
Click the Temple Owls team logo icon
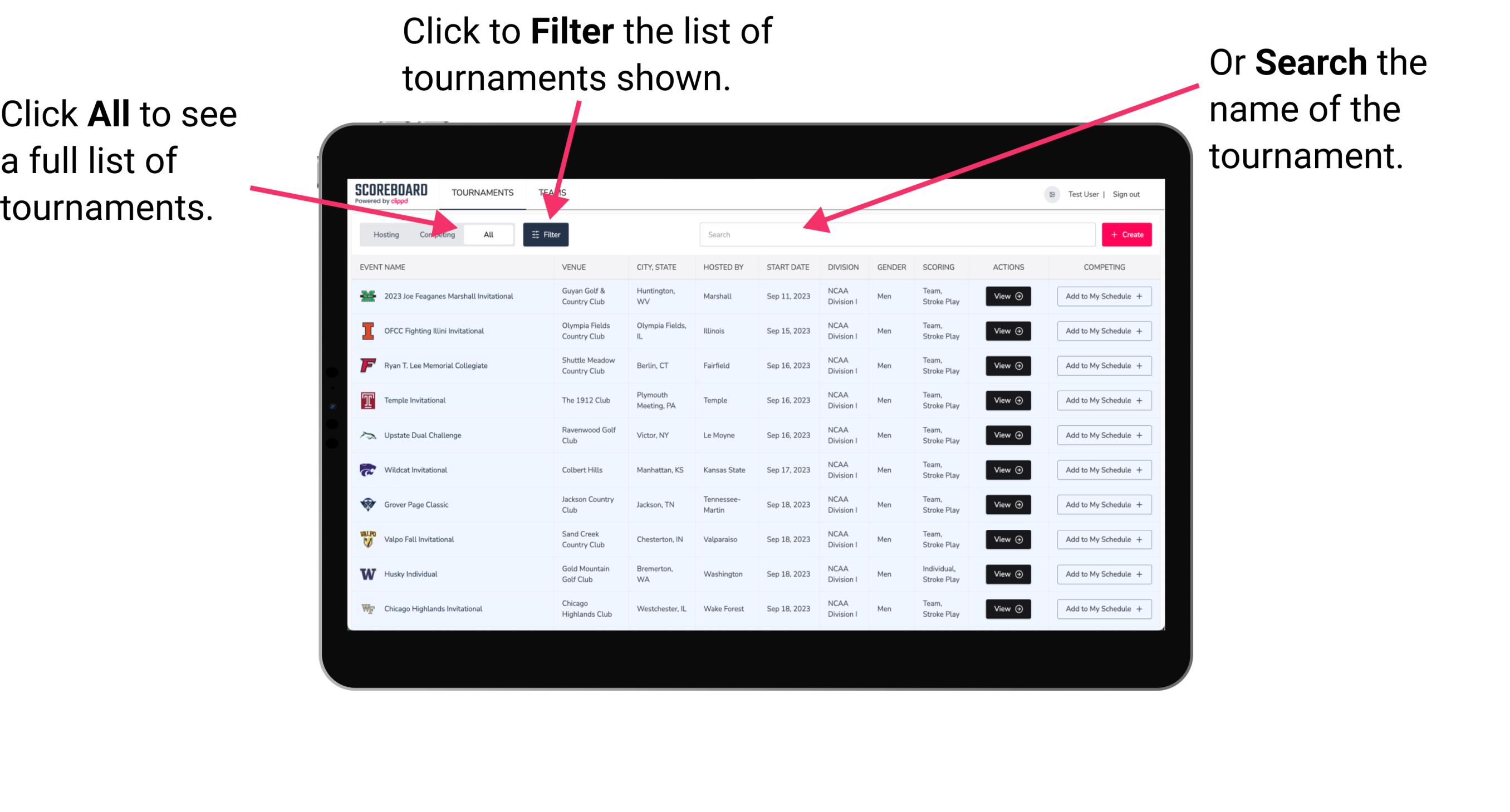click(x=368, y=400)
